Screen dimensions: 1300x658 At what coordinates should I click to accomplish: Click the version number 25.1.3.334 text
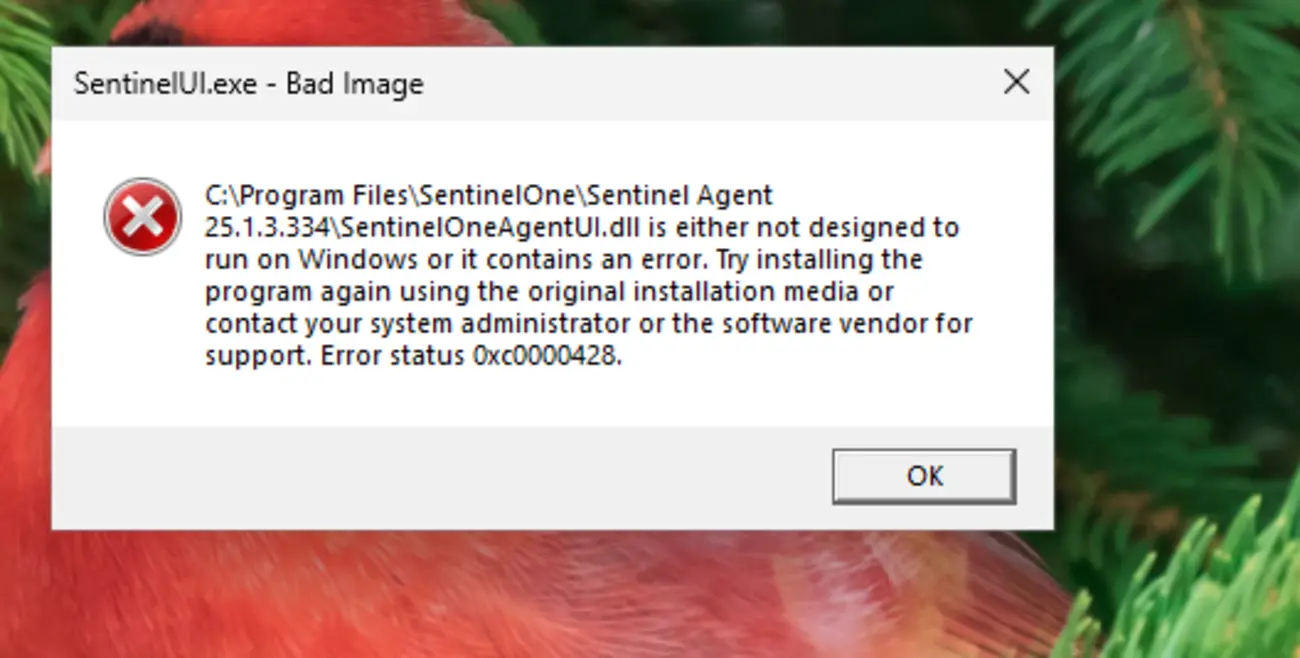(268, 227)
